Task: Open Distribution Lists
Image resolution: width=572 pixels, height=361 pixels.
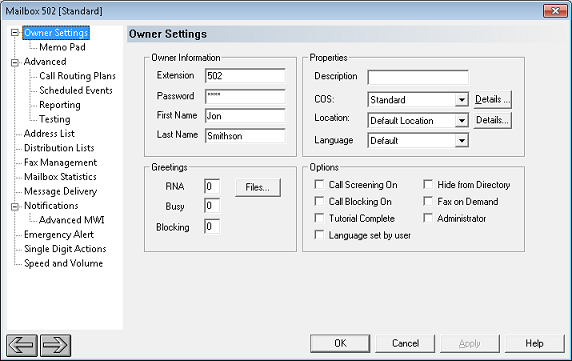Action: 59,148
